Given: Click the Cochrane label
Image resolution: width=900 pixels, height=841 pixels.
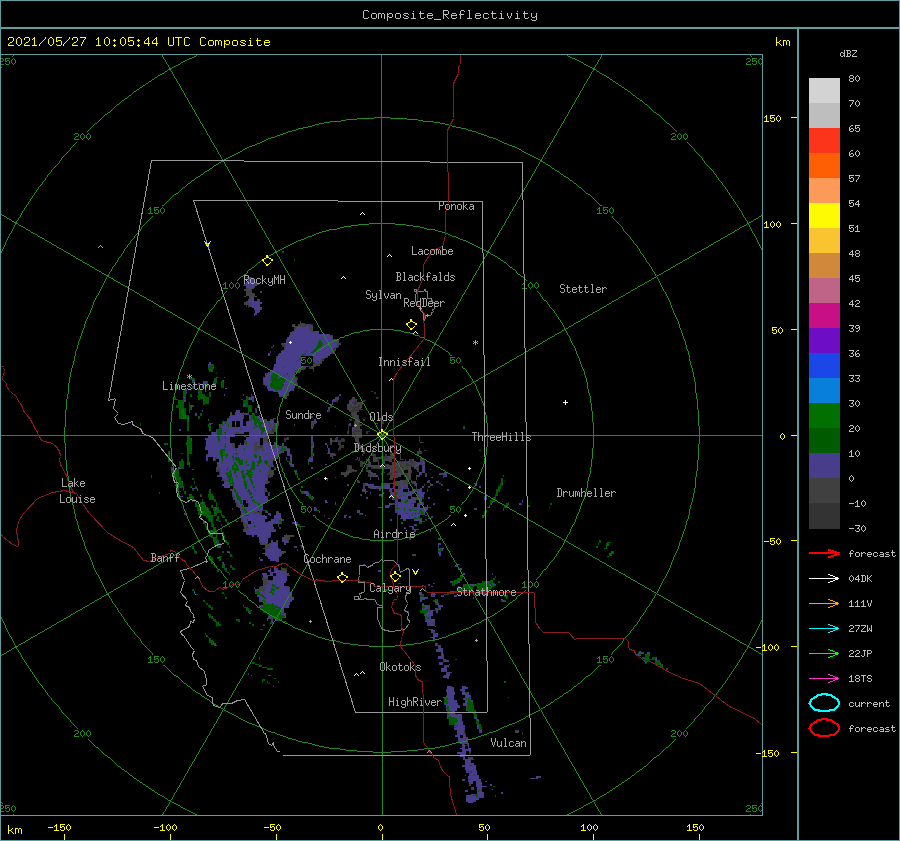Looking at the screenshot, I should (x=327, y=559).
